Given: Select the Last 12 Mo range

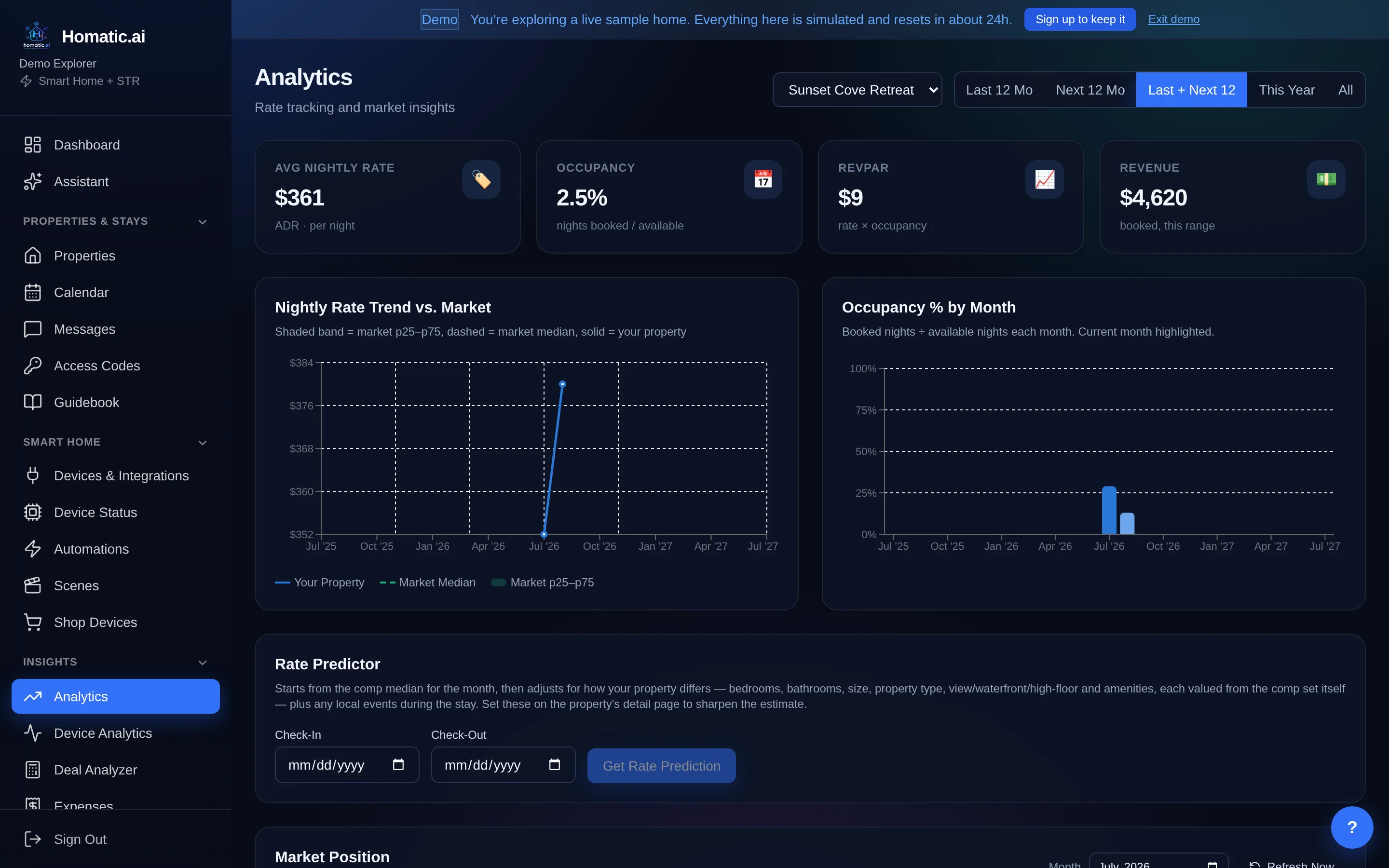Looking at the screenshot, I should click(x=999, y=90).
